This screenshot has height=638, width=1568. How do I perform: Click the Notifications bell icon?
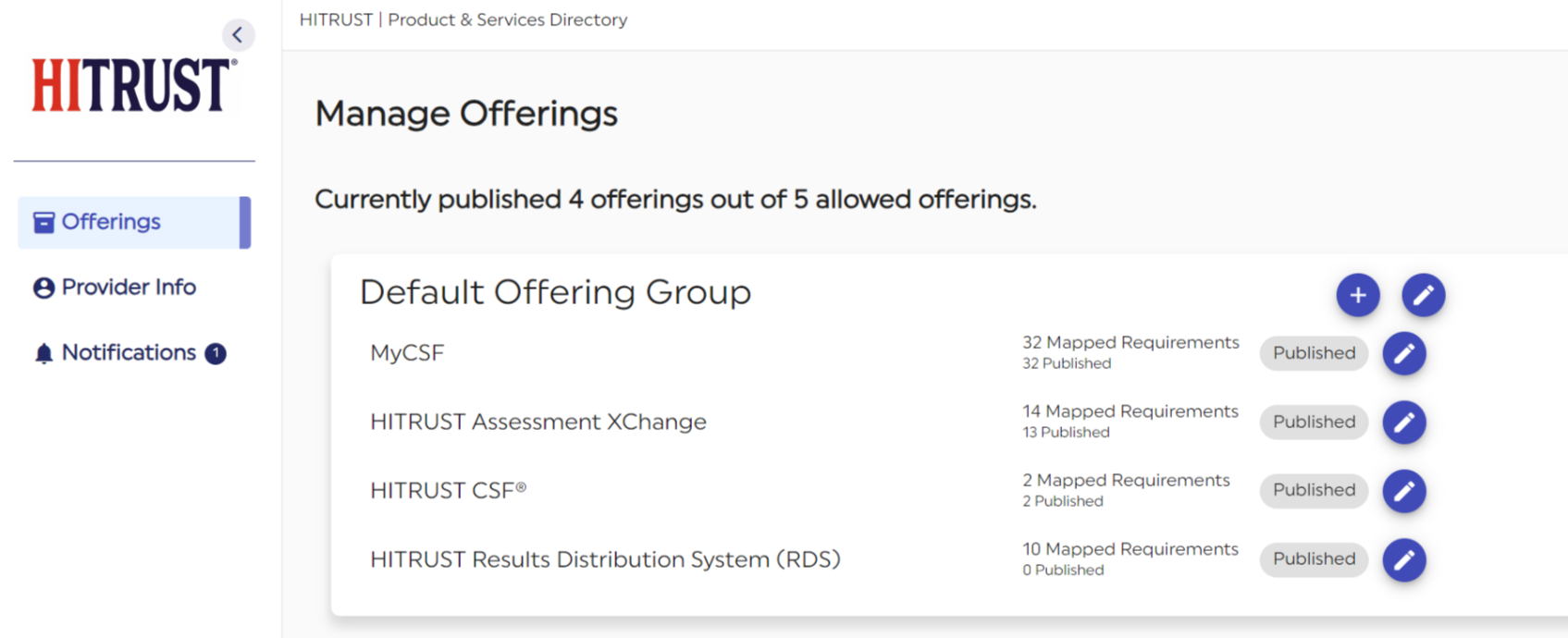point(43,353)
